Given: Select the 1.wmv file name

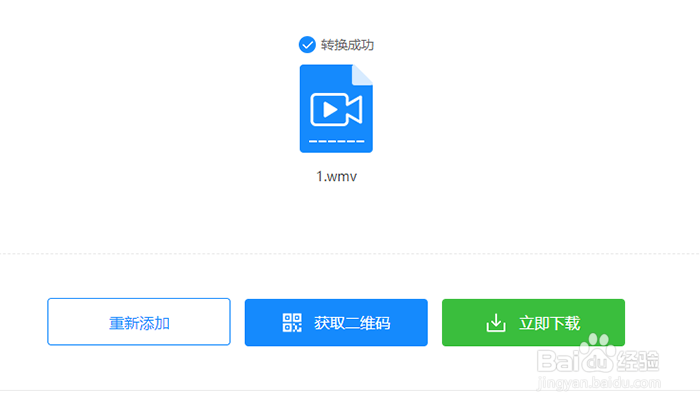Looking at the screenshot, I should point(337,177).
